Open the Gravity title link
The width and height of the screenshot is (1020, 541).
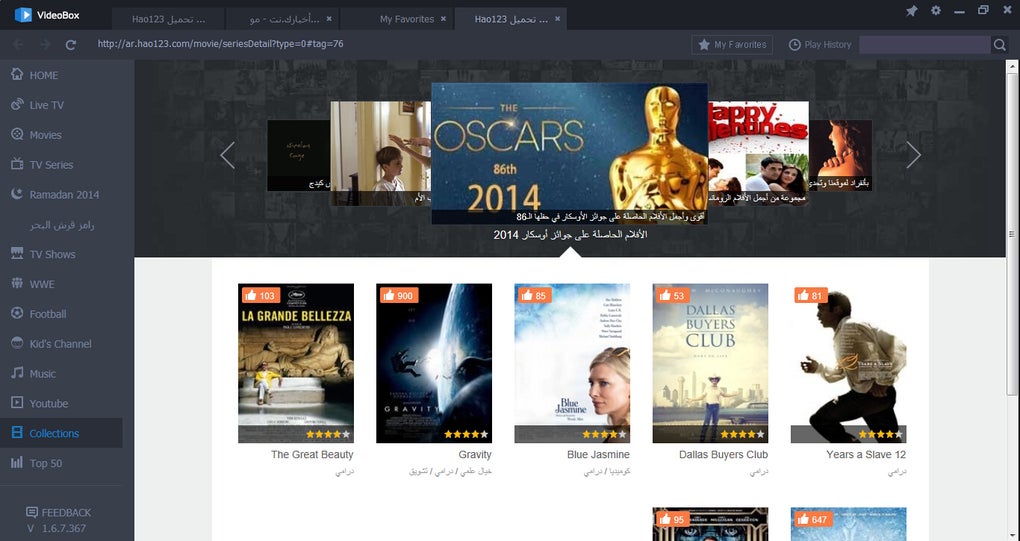coord(475,455)
